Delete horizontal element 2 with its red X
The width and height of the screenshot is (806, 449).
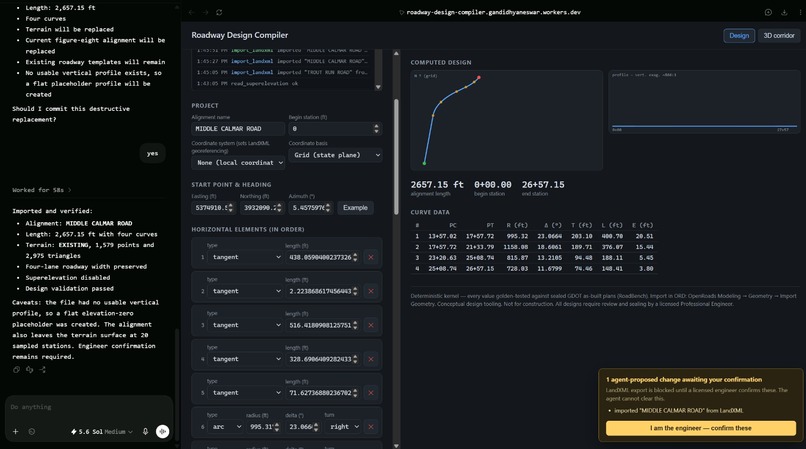(x=371, y=291)
